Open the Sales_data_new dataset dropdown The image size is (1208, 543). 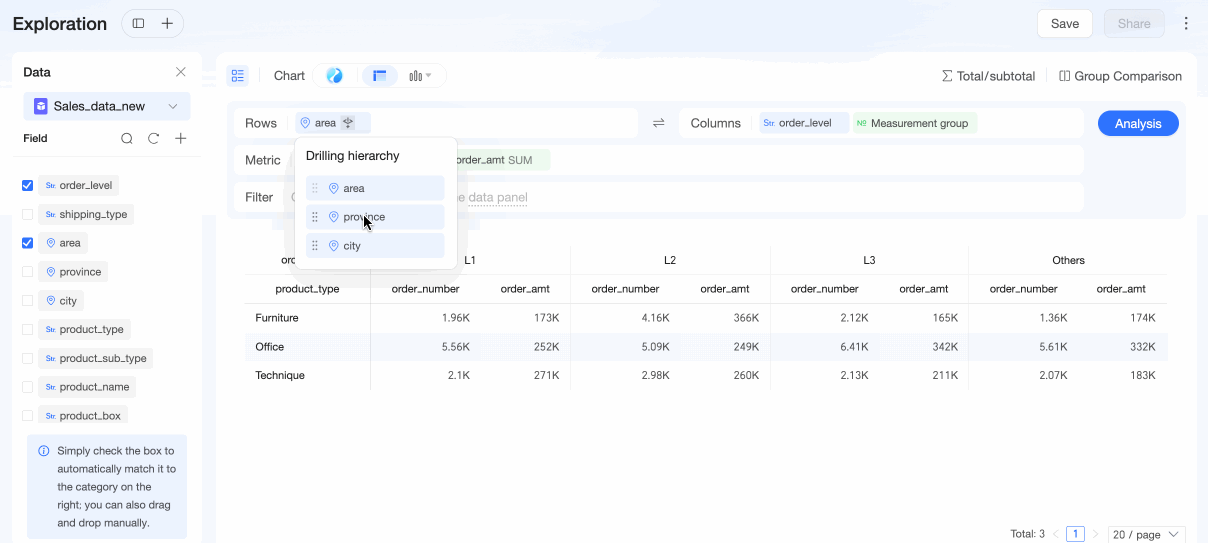point(107,106)
